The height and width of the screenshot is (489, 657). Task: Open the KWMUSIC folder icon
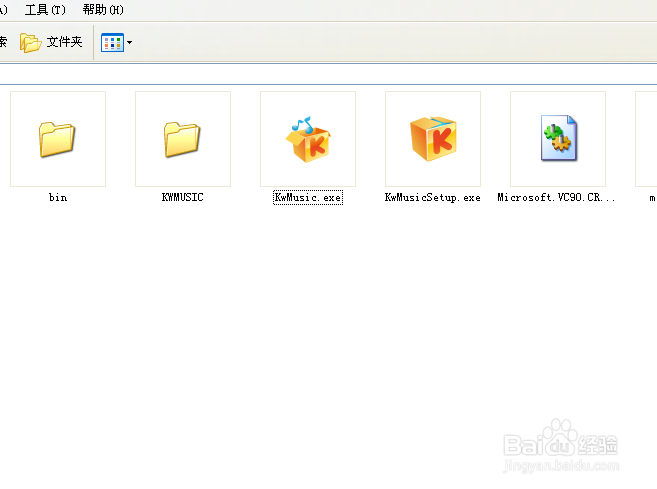pos(182,139)
